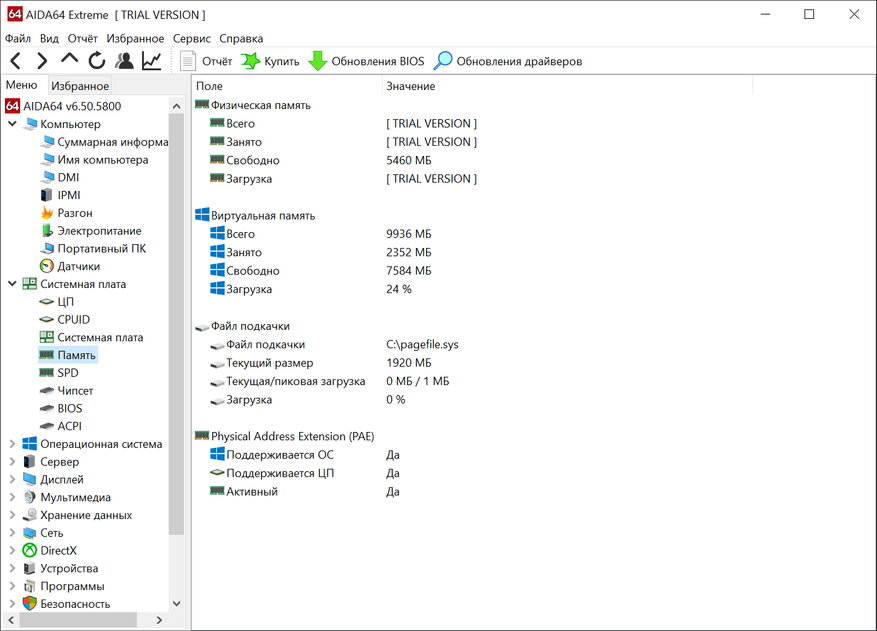Go back with the left arrow icon
877x631 pixels.
(x=16, y=60)
